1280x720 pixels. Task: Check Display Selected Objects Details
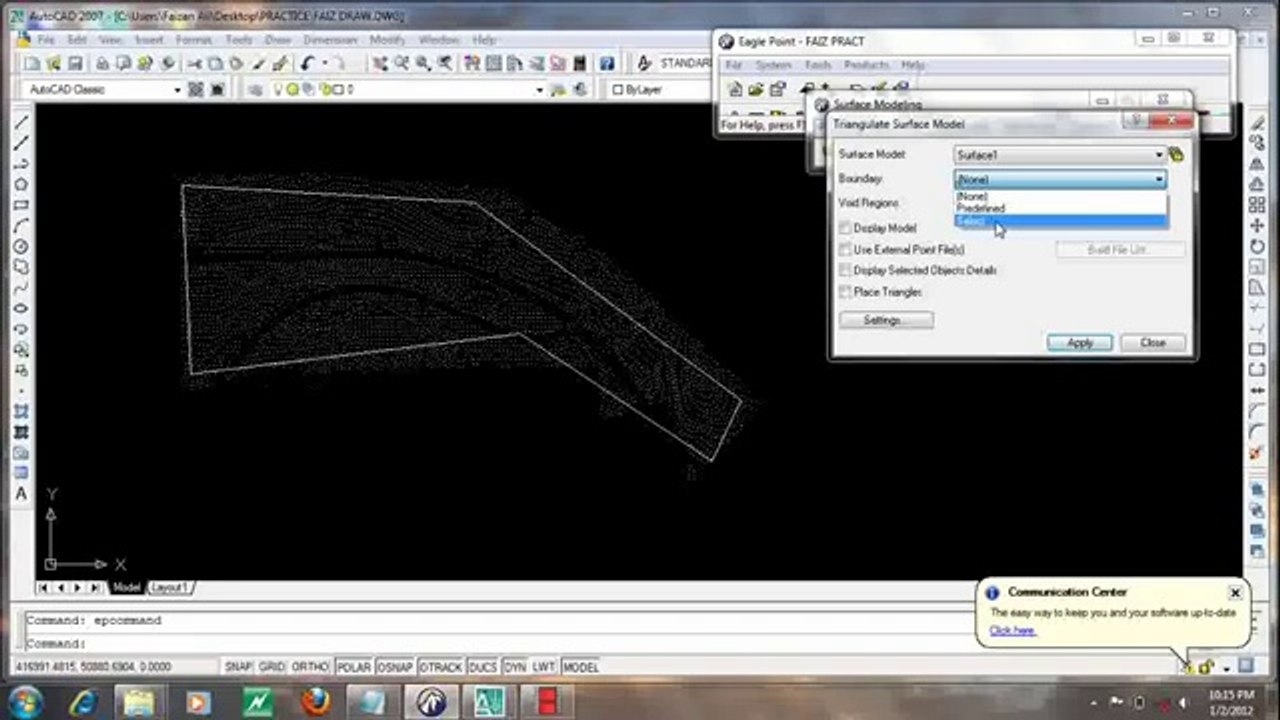coord(846,270)
